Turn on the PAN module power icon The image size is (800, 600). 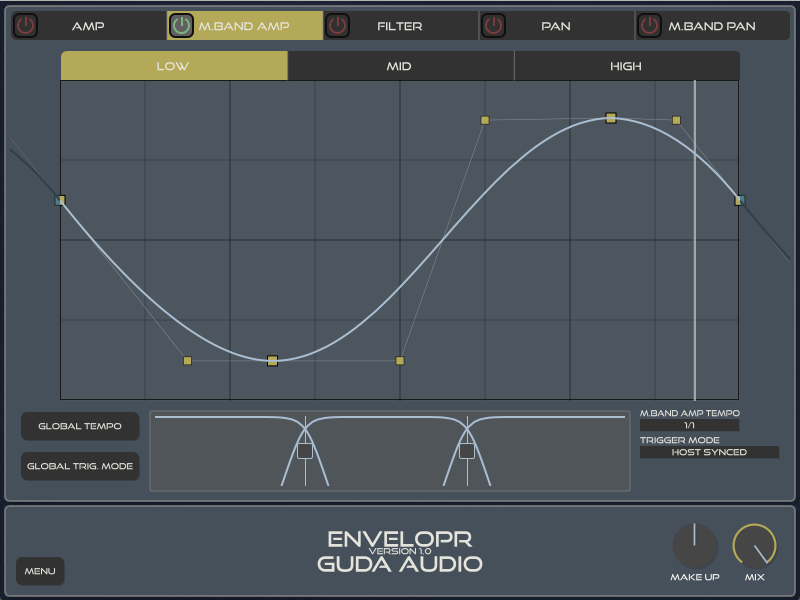coord(494,26)
